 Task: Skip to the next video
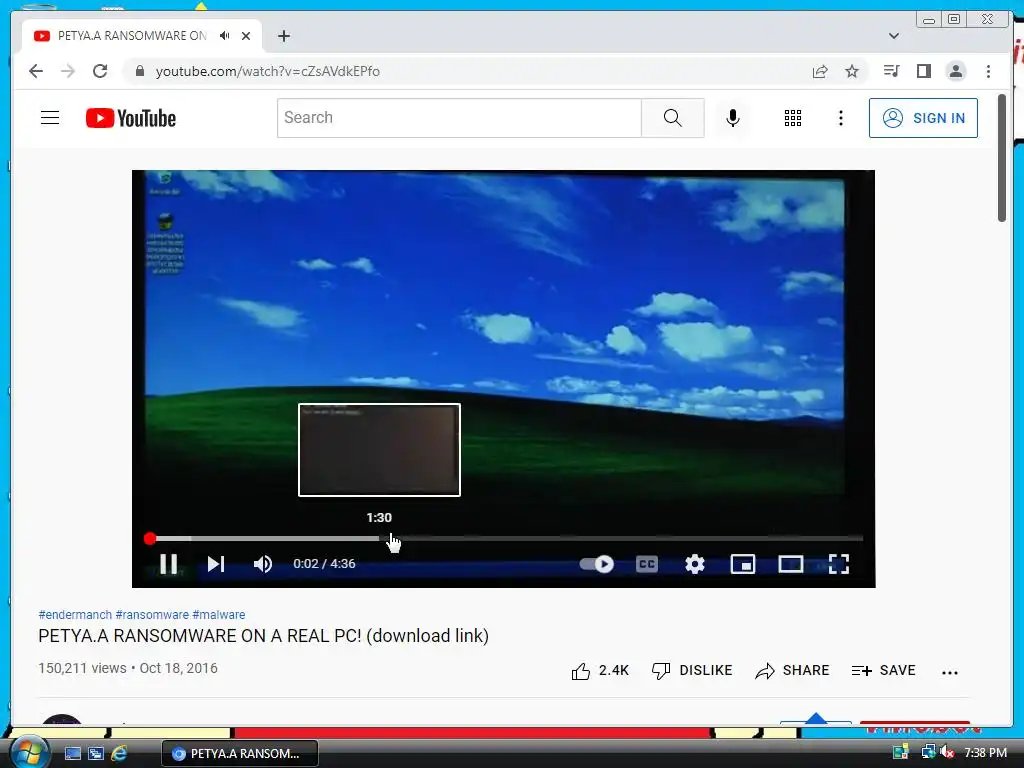point(216,564)
